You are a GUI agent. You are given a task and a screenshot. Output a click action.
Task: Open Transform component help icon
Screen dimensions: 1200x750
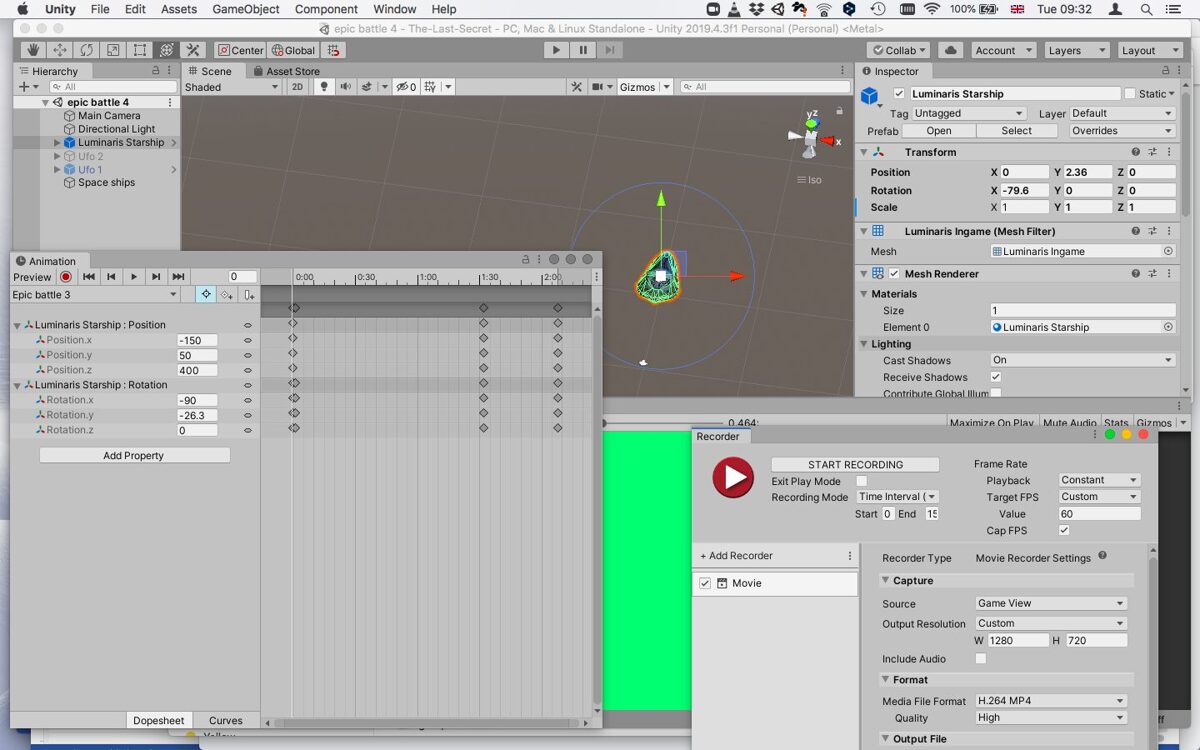pos(1136,152)
